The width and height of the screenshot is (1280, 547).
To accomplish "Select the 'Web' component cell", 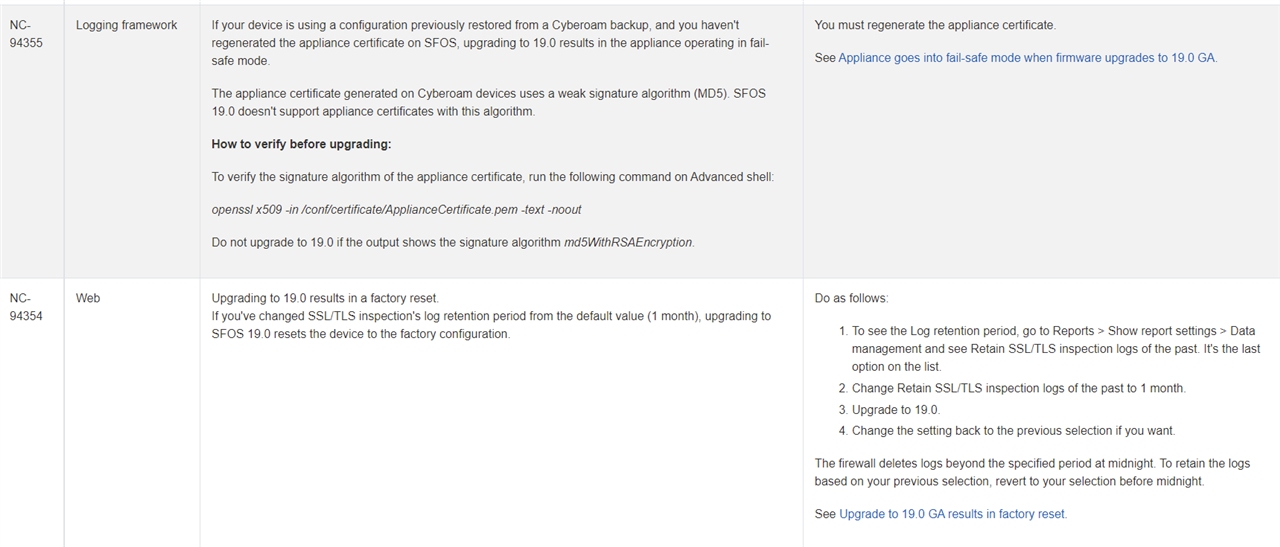I will coord(88,298).
